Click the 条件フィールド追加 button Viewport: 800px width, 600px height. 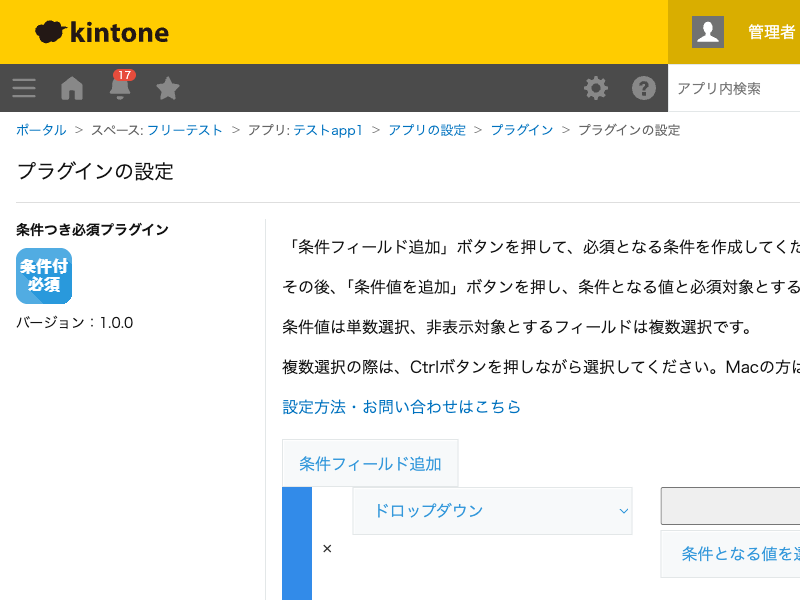[x=370, y=463]
